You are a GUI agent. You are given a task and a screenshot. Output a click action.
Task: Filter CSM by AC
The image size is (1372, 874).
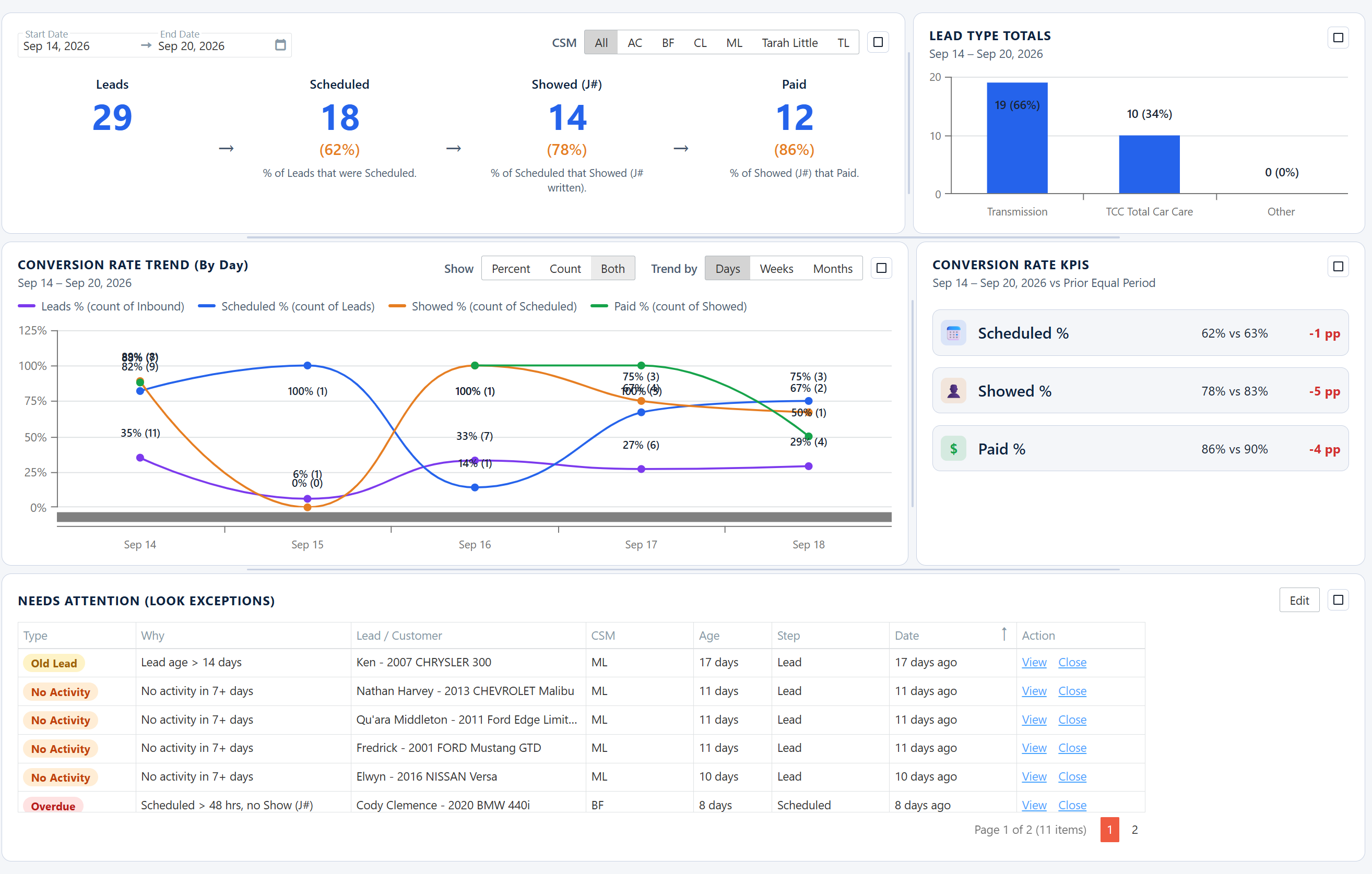[x=635, y=43]
